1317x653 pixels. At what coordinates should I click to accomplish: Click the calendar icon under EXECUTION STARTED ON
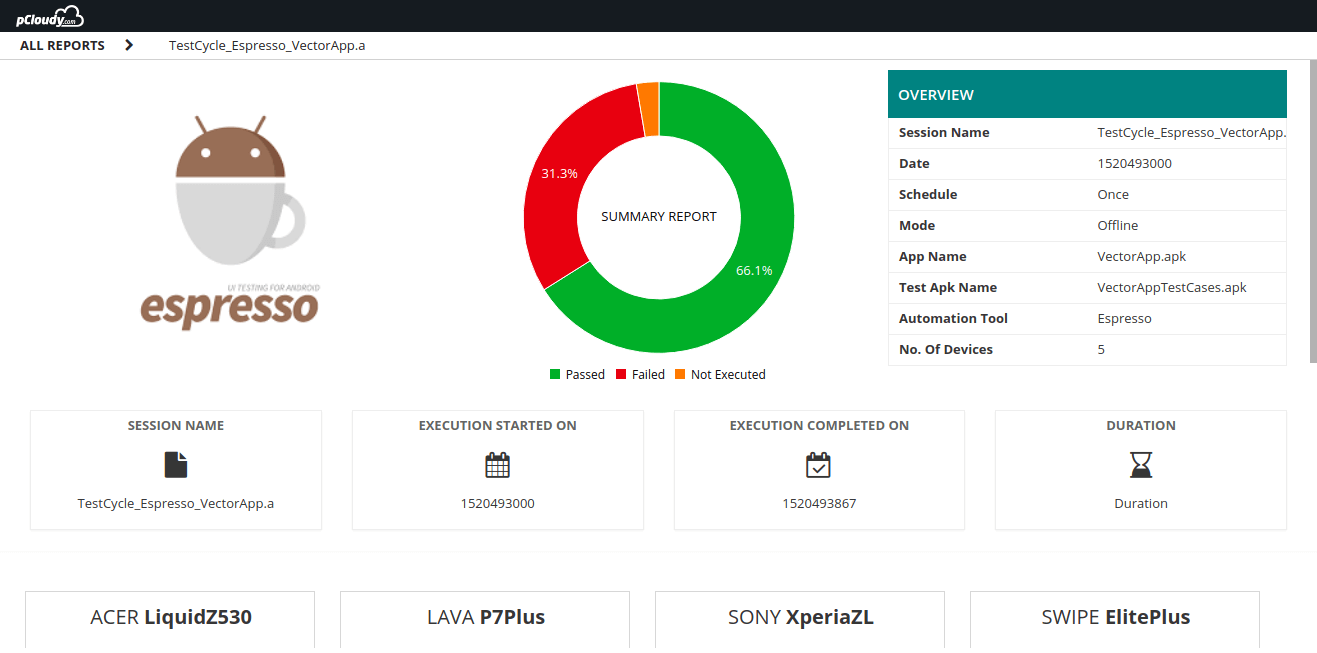click(x=498, y=465)
